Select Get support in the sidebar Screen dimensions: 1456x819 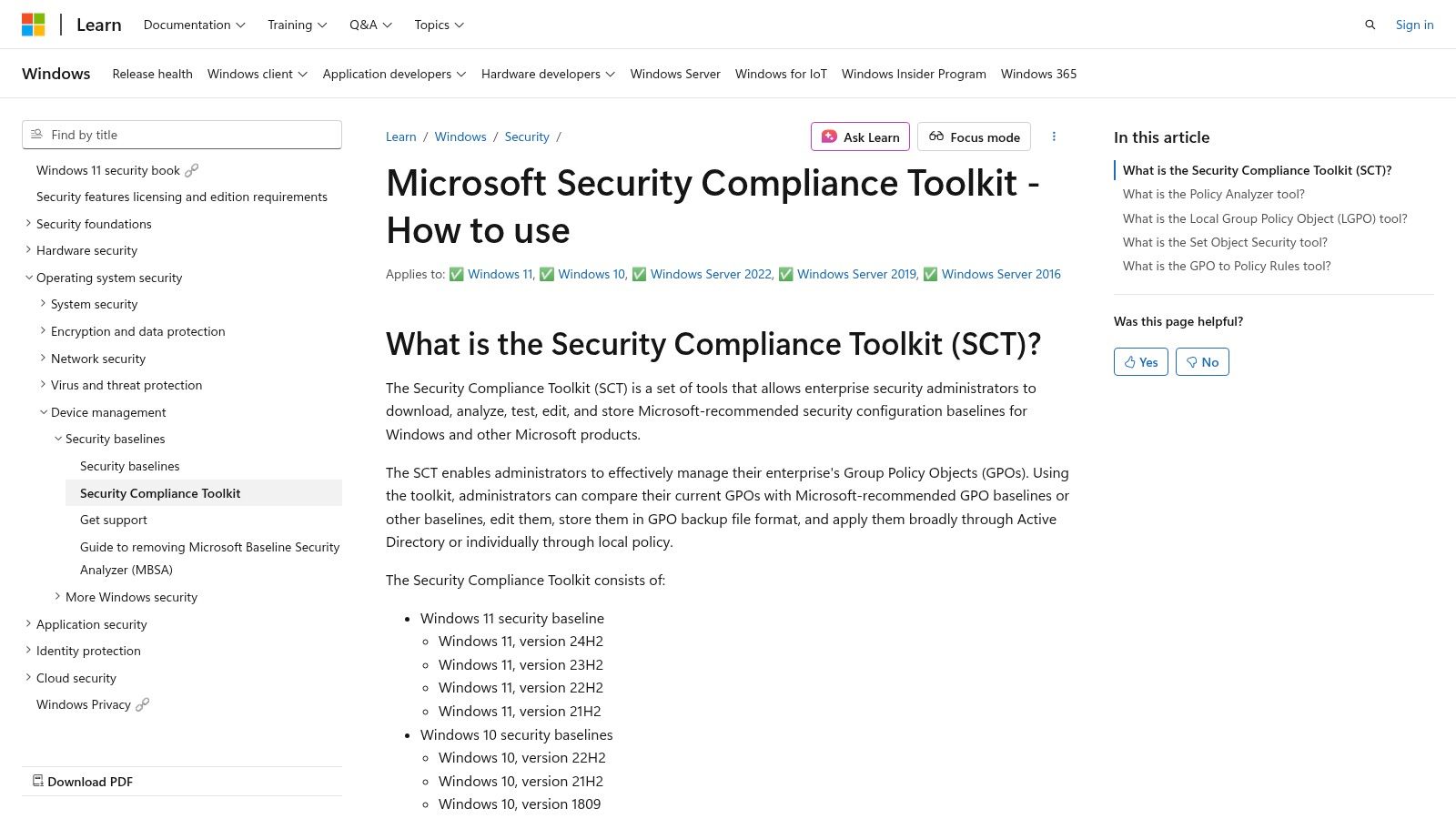pyautogui.click(x=113, y=519)
